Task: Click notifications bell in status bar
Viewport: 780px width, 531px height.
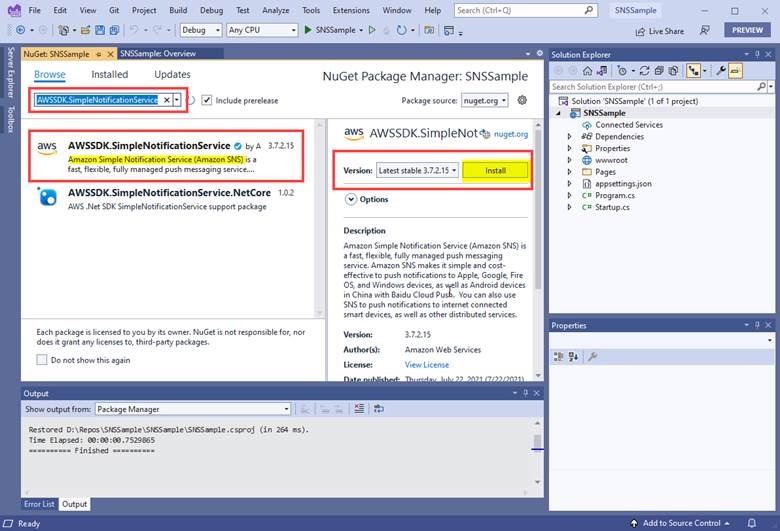Action: click(x=752, y=523)
